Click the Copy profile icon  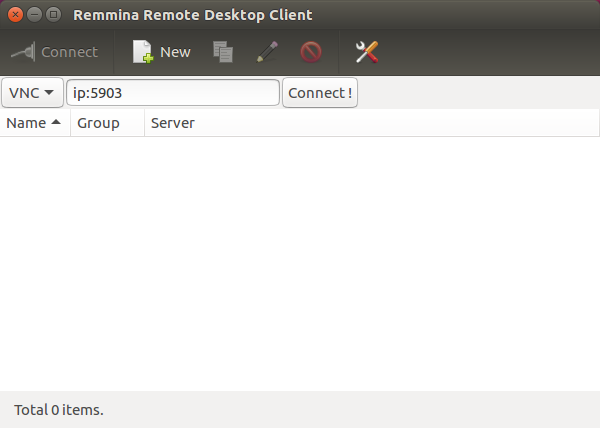pos(223,52)
